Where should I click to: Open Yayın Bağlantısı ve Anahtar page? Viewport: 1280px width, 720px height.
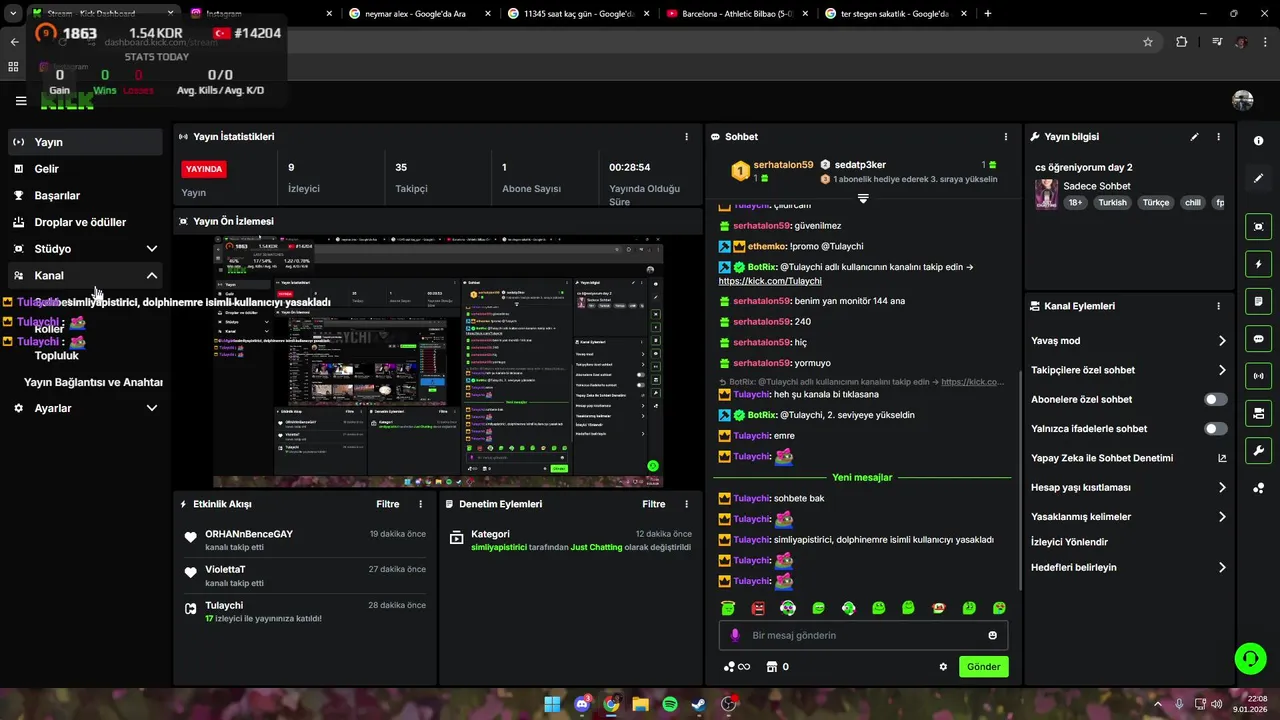93,382
